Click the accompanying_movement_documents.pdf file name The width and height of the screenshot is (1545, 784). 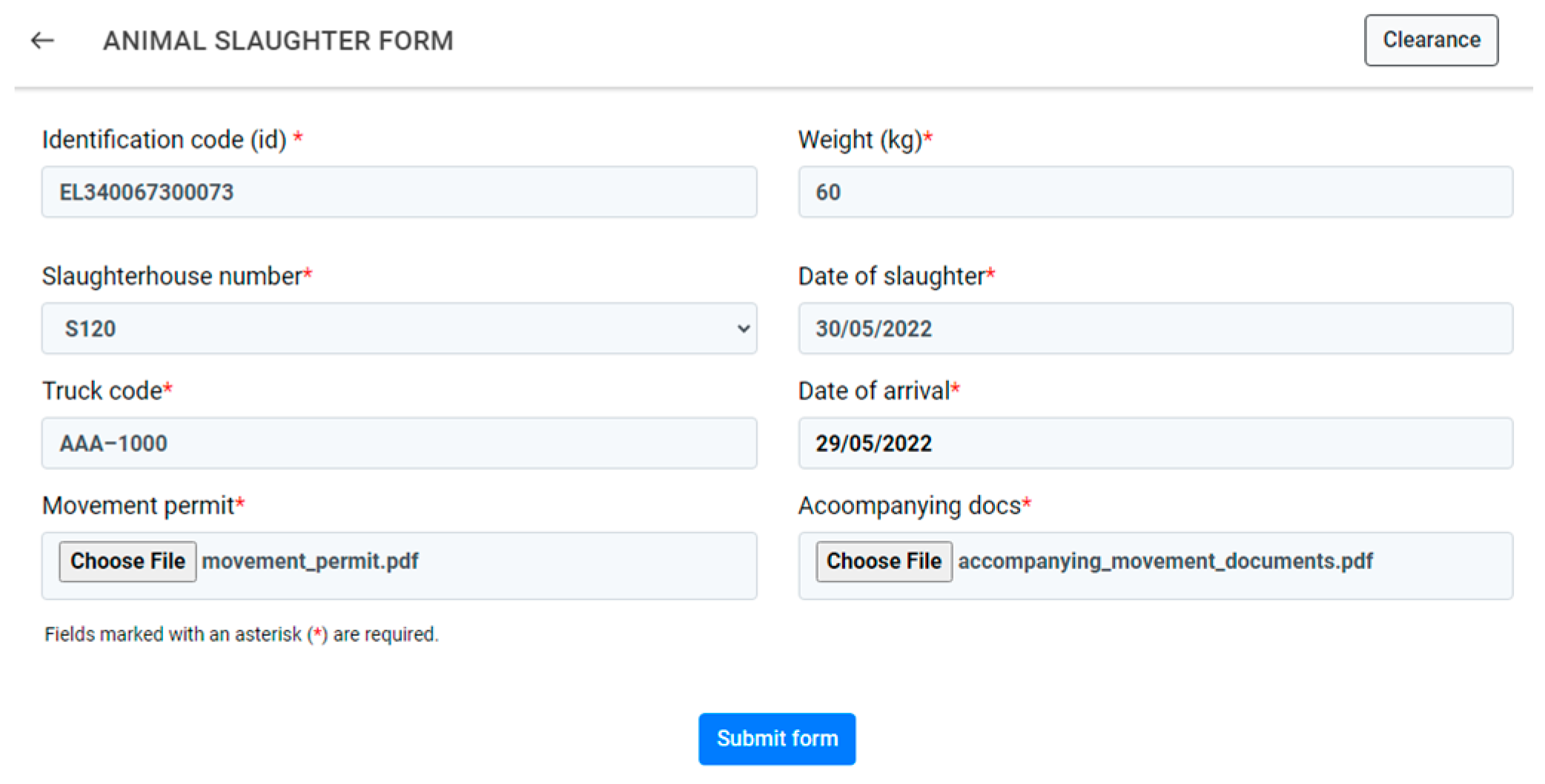click(x=1165, y=561)
